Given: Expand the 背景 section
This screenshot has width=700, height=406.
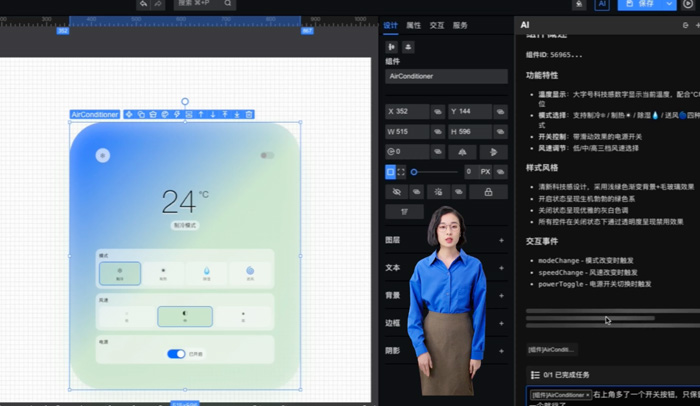Looking at the screenshot, I should pyautogui.click(x=501, y=295).
